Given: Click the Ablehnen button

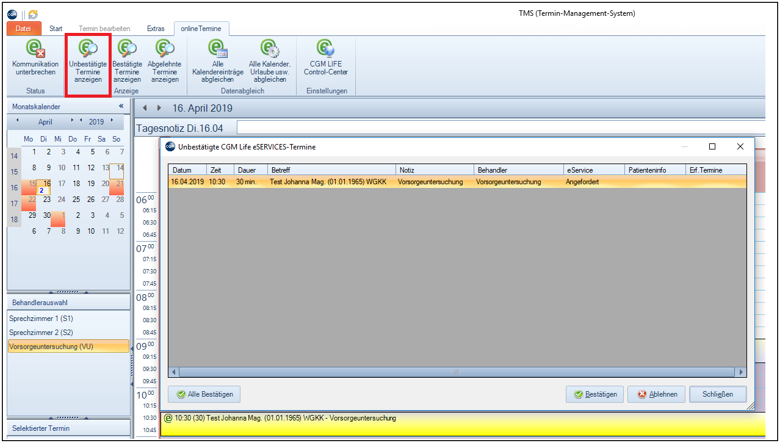Looking at the screenshot, I should (657, 394).
